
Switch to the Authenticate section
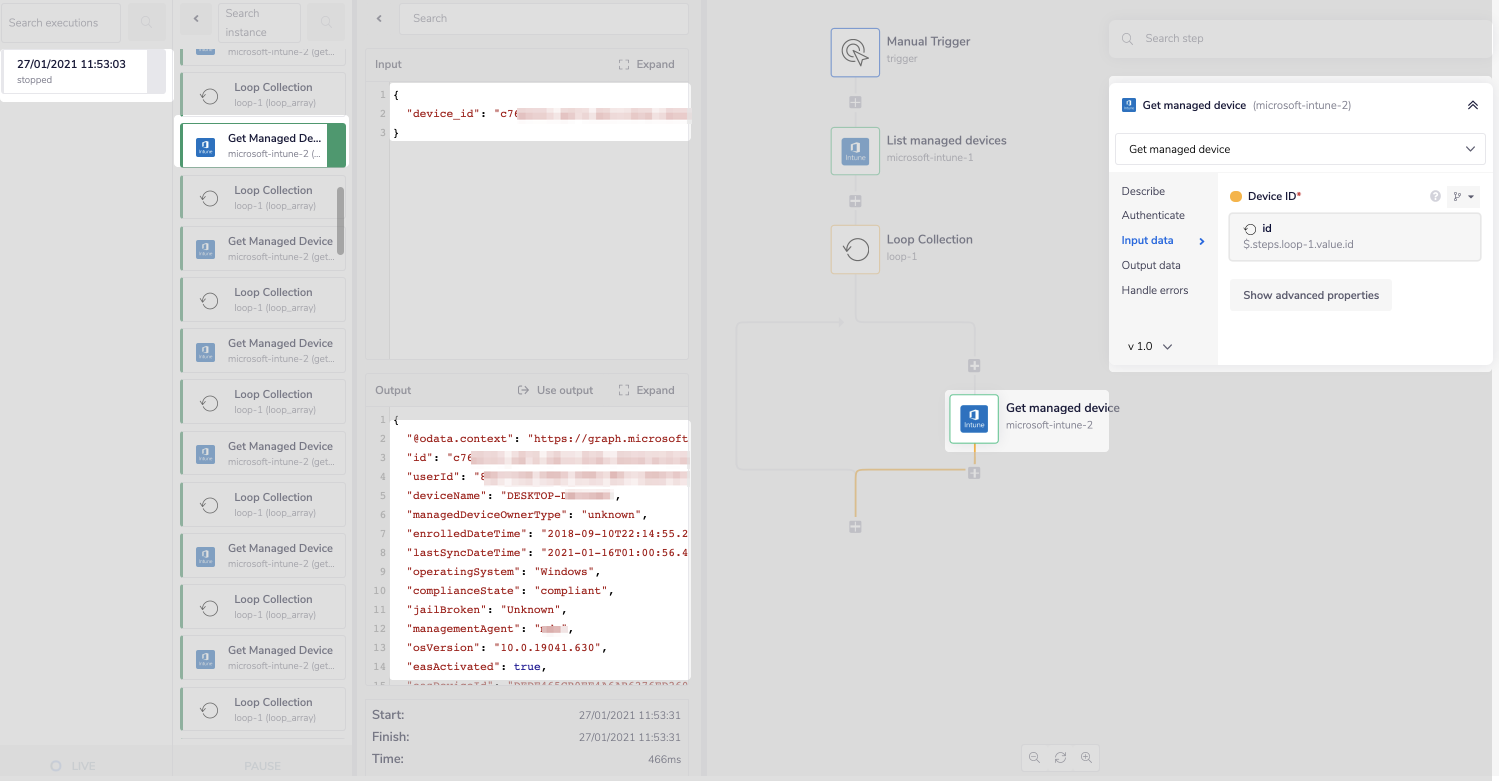point(1152,214)
